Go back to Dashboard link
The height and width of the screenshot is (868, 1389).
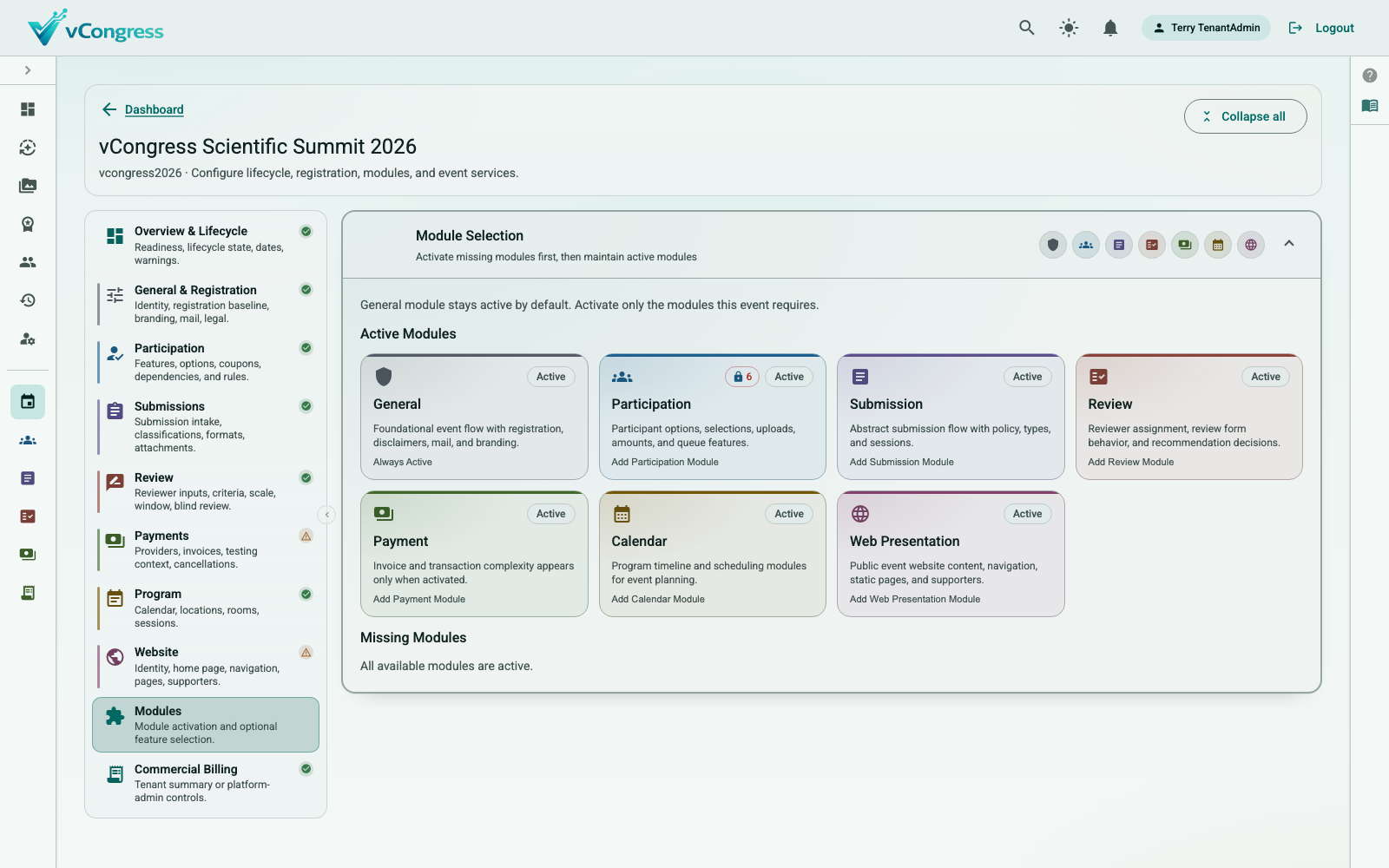coord(154,109)
